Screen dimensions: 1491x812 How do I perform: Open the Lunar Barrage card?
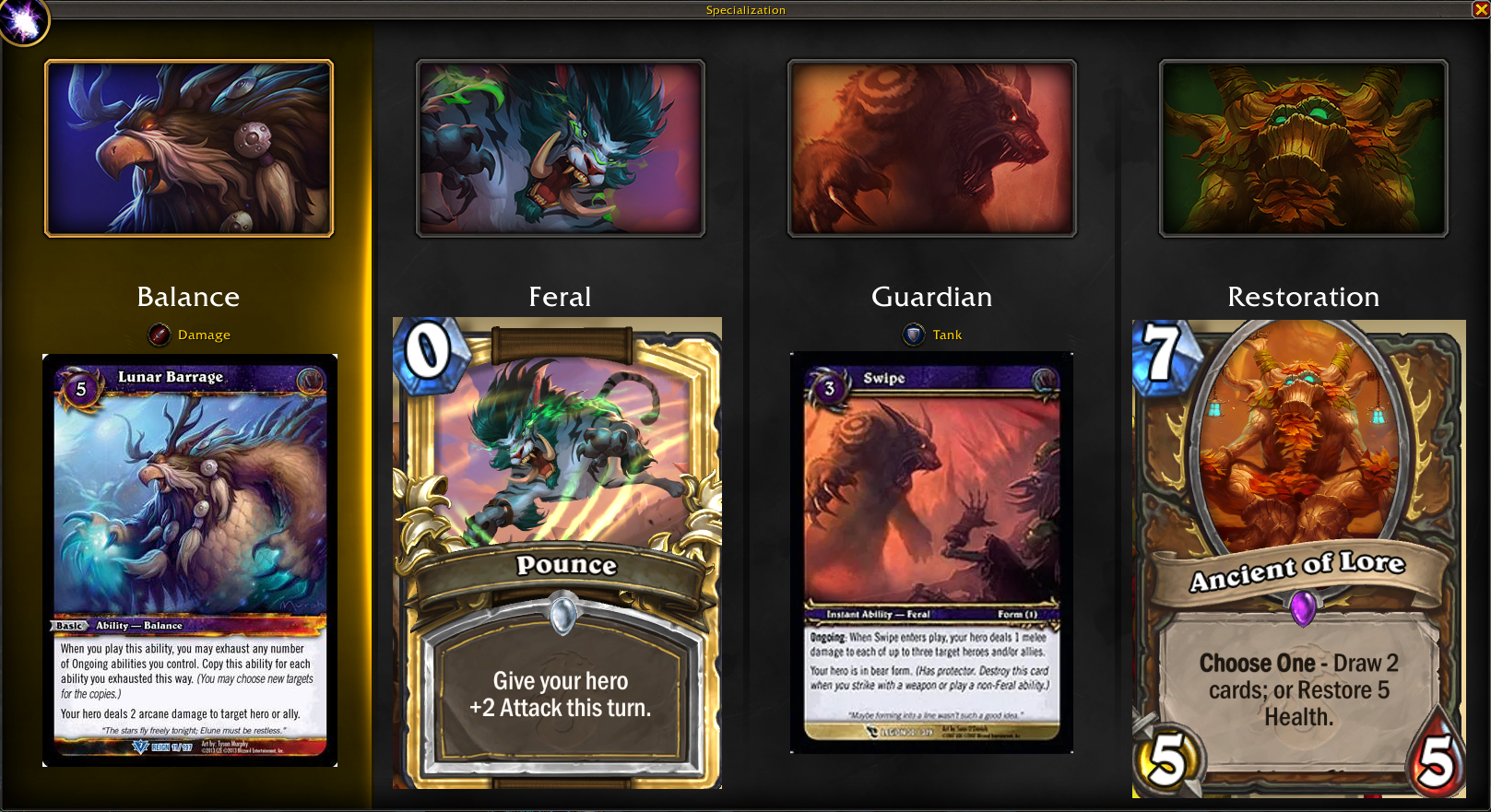click(190, 560)
